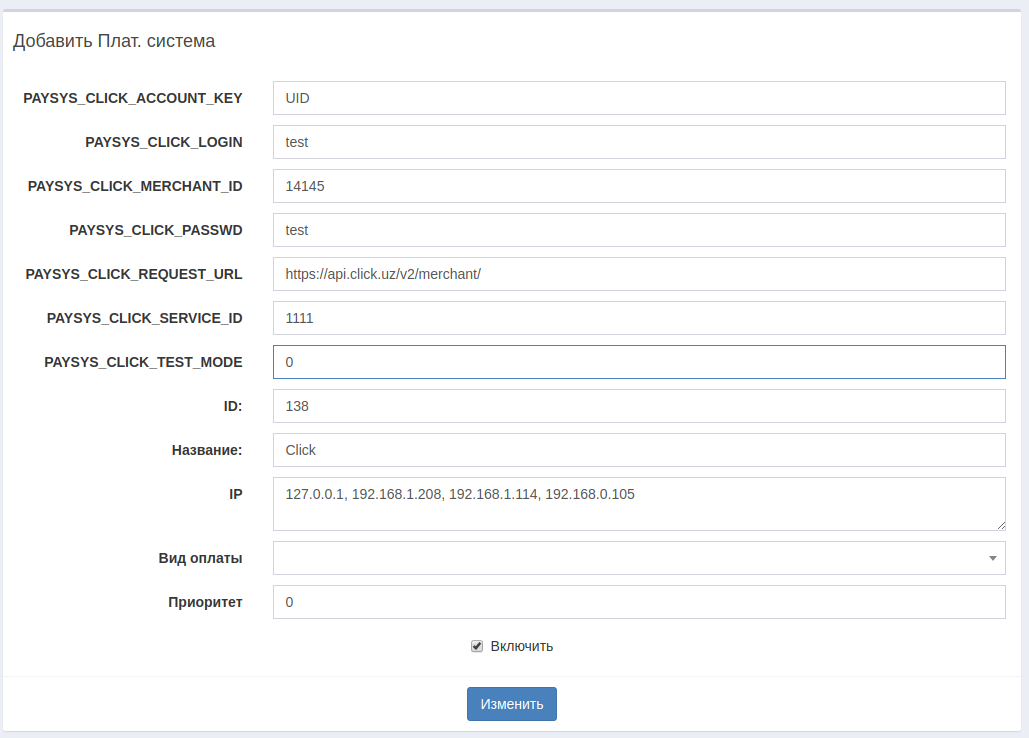Click inside the IP addresses textarea
The image size is (1029, 738).
638,503
